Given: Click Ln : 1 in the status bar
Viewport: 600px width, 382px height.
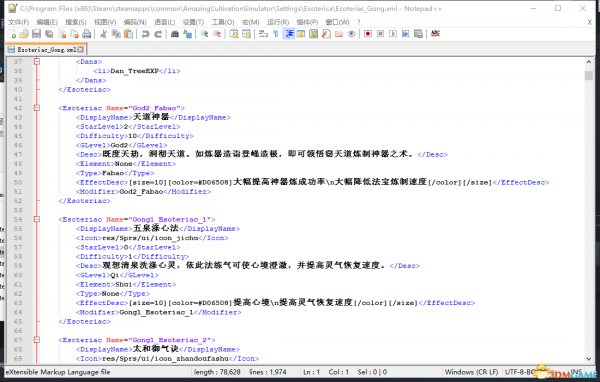Looking at the screenshot, I should pyautogui.click(x=311, y=372).
